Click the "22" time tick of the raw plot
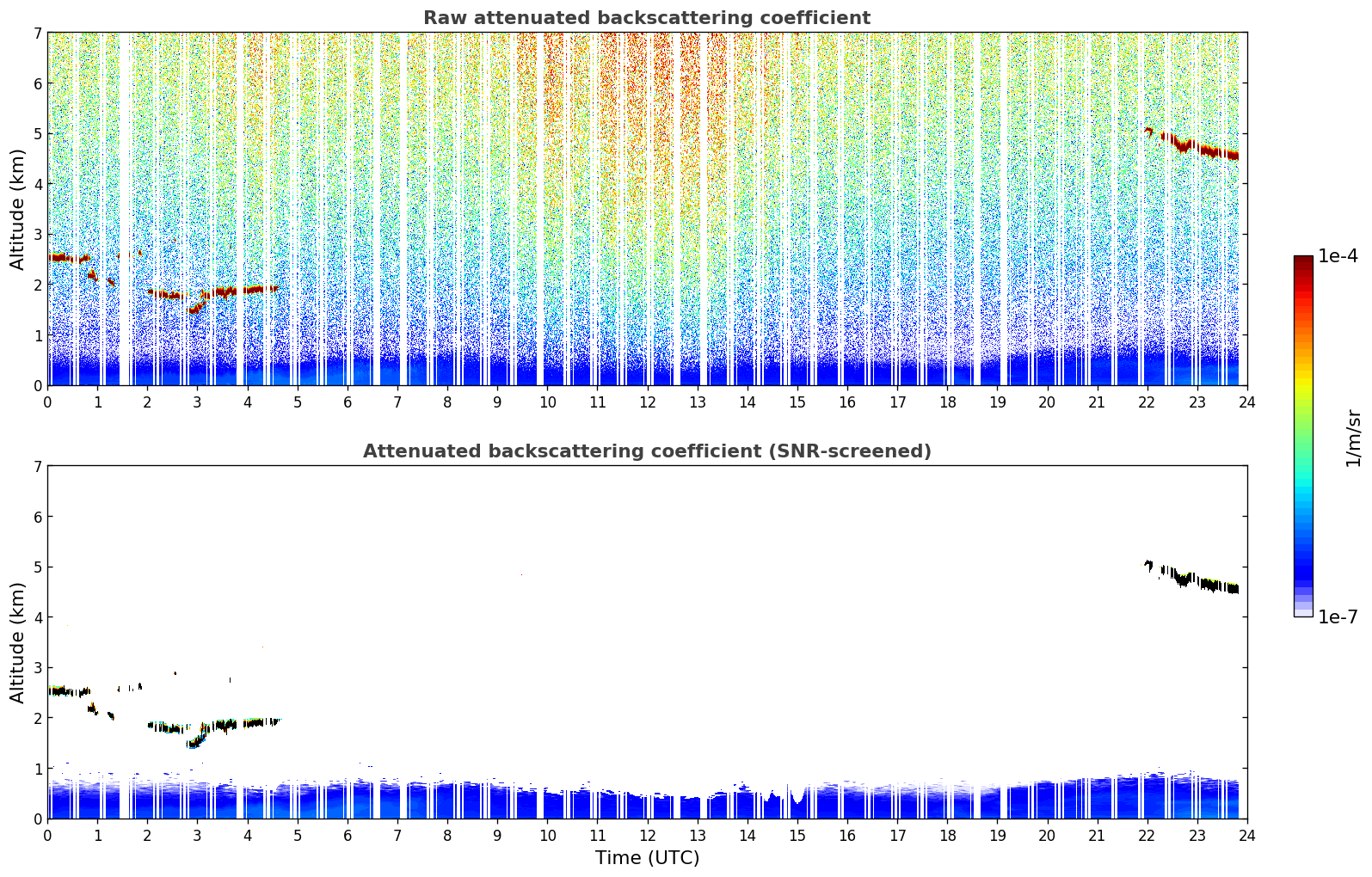 tap(1147, 402)
